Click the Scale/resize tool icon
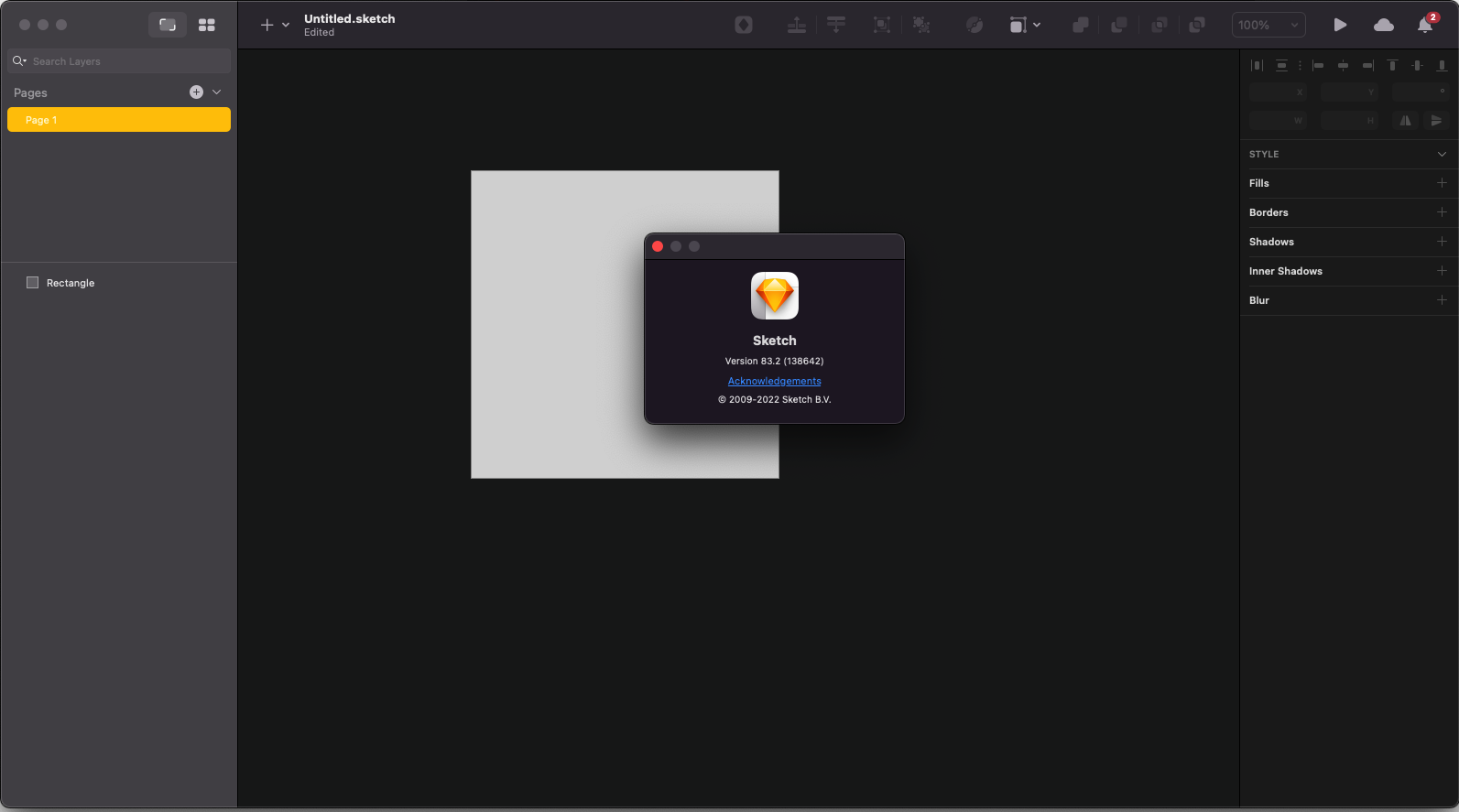This screenshot has width=1459, height=812. 1018,25
